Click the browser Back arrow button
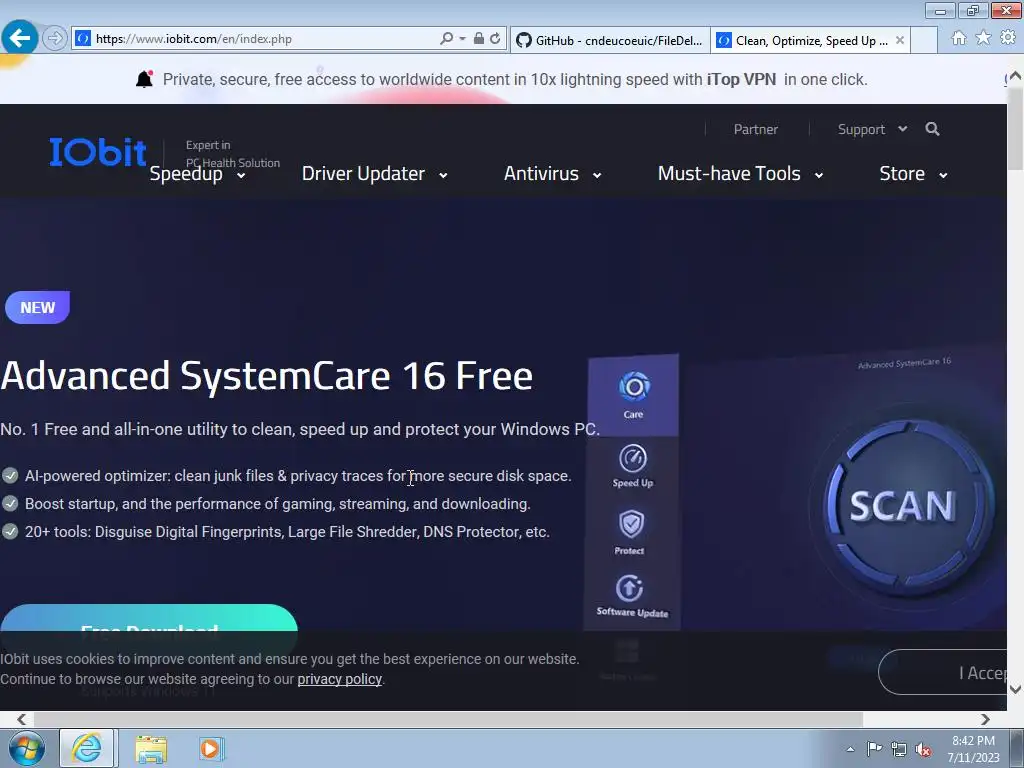Screen dimensions: 1024x768 (20, 39)
